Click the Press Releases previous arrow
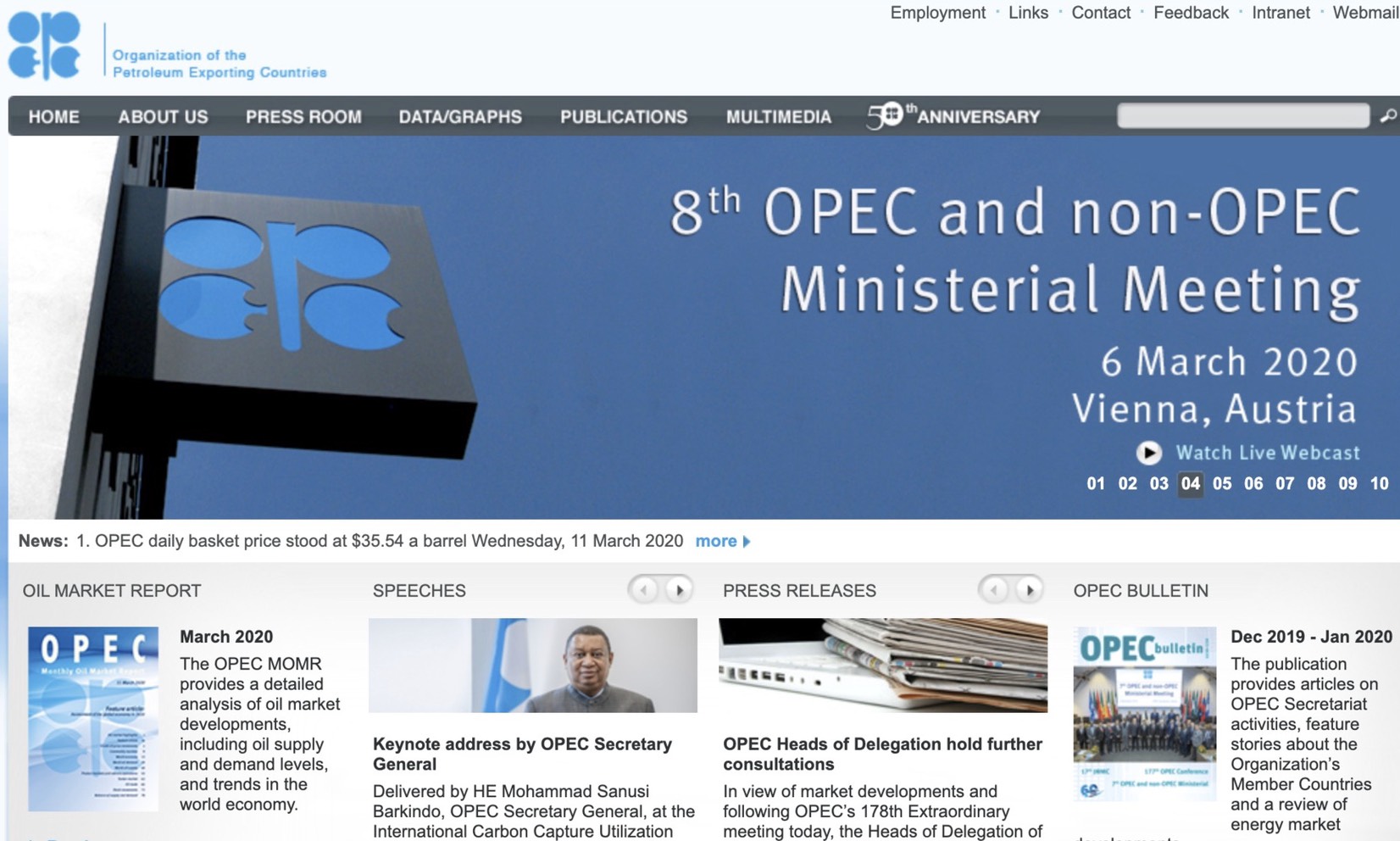The height and width of the screenshot is (841, 1400). (994, 589)
